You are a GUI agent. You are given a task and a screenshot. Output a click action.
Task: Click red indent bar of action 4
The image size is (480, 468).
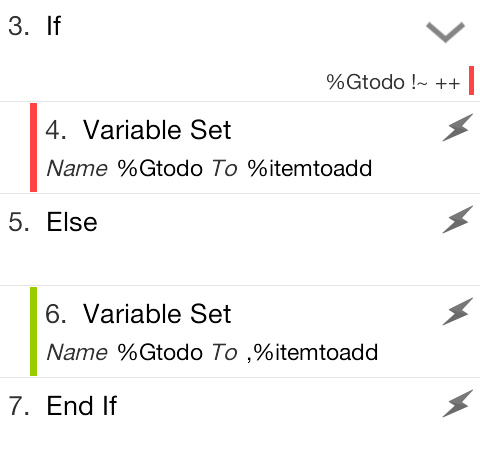point(33,147)
